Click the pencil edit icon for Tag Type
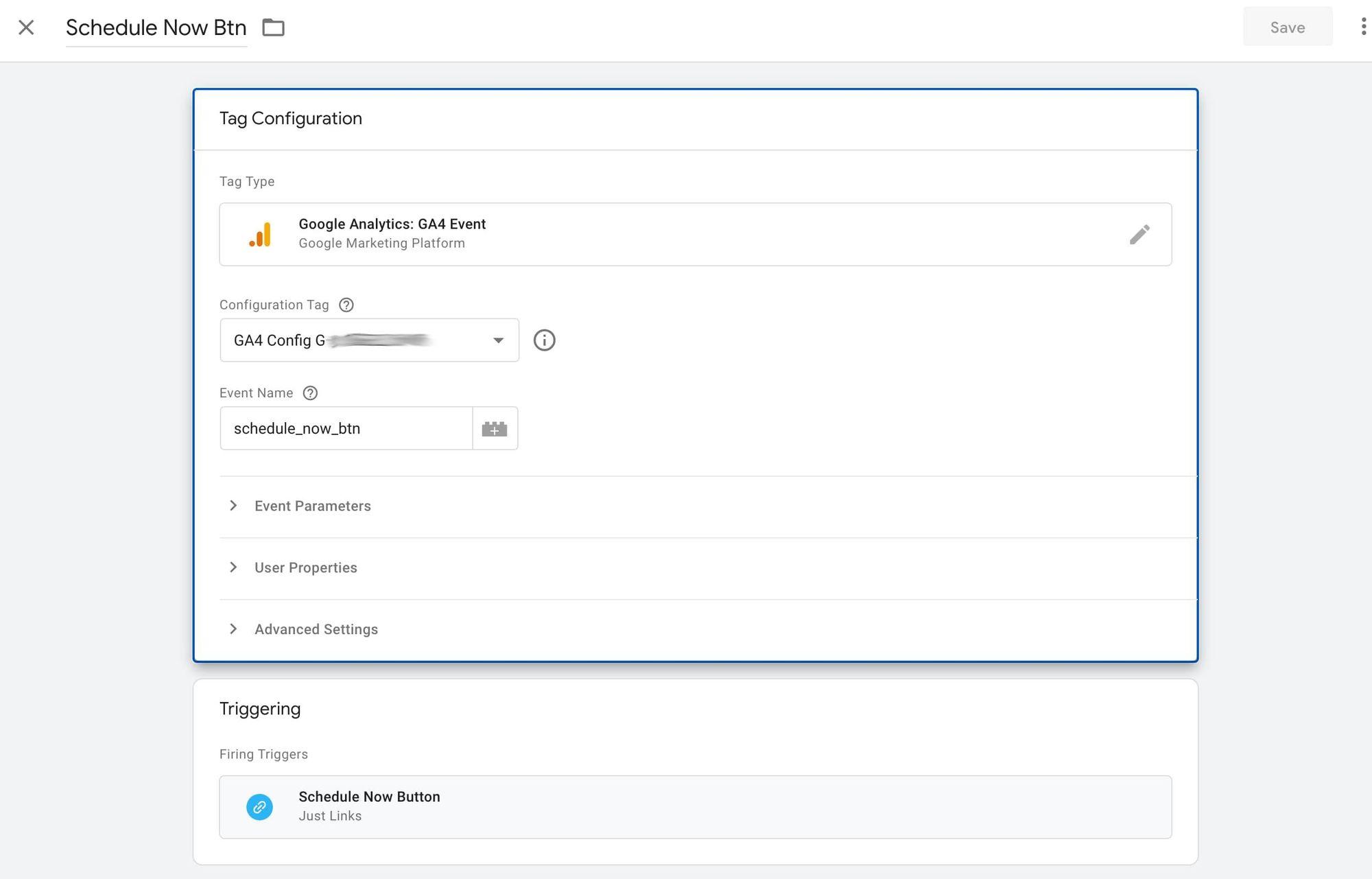This screenshot has height=879, width=1372. point(1139,235)
